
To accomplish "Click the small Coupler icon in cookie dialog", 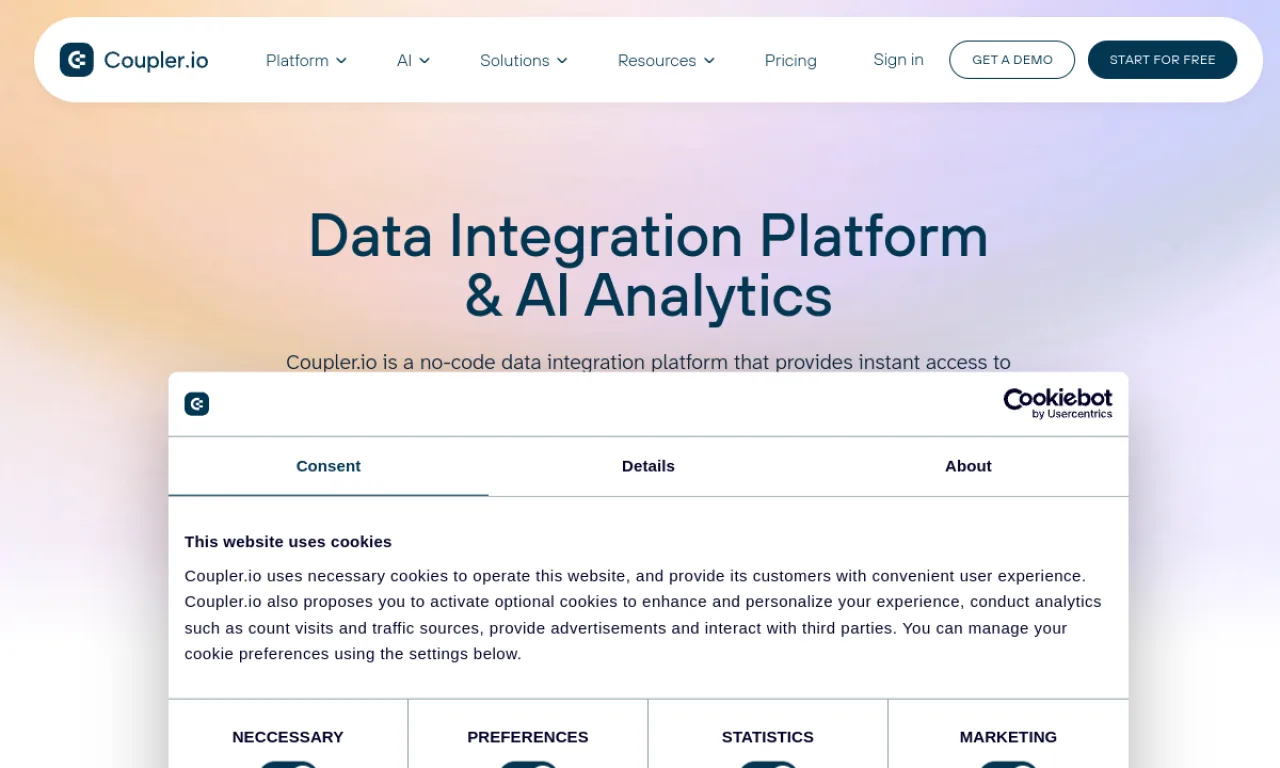I will pos(197,404).
